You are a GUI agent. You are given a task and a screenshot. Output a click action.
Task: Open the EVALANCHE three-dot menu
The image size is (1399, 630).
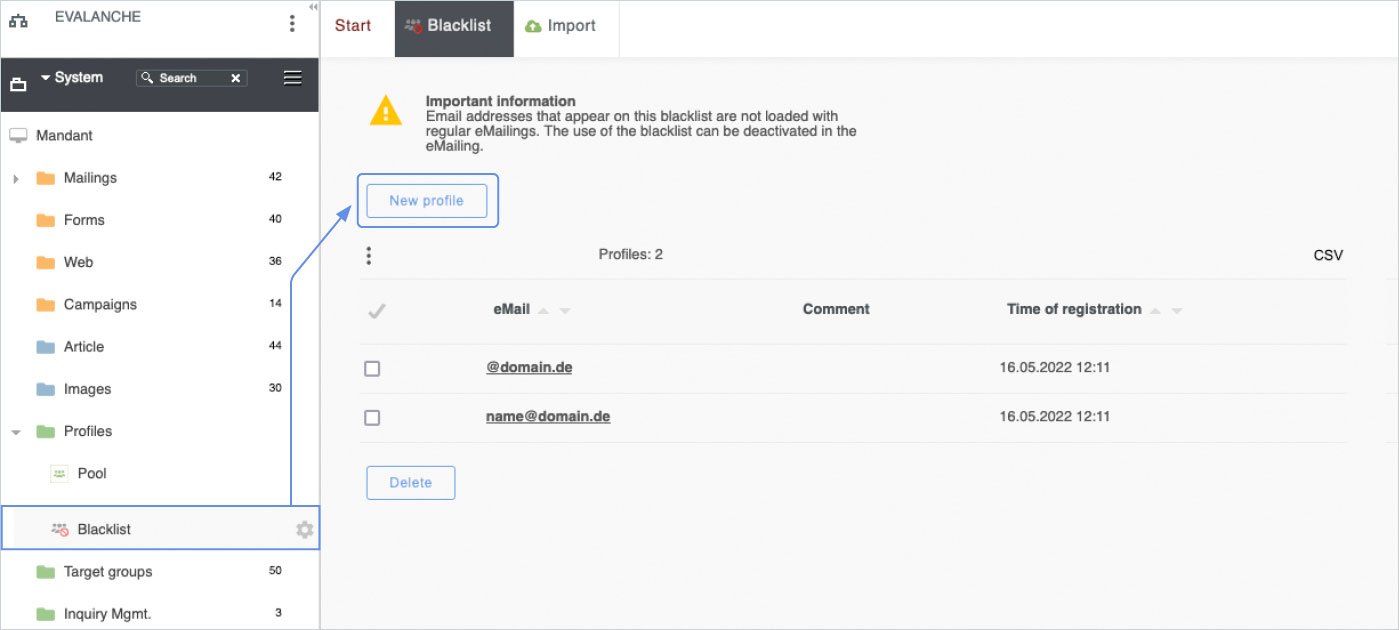[x=292, y=23]
